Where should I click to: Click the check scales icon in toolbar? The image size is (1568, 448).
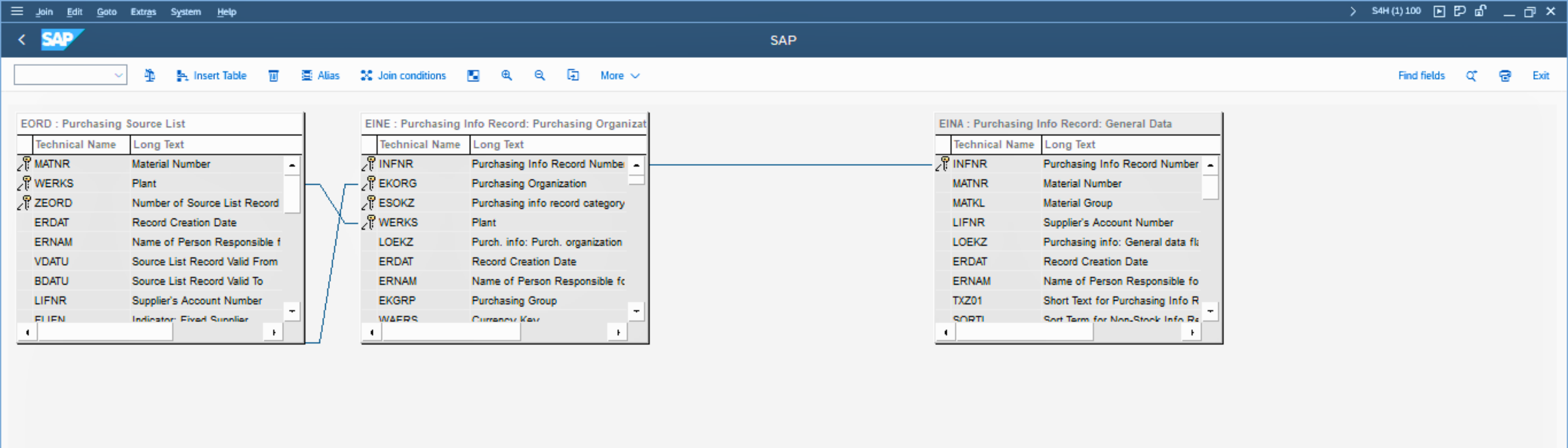149,75
